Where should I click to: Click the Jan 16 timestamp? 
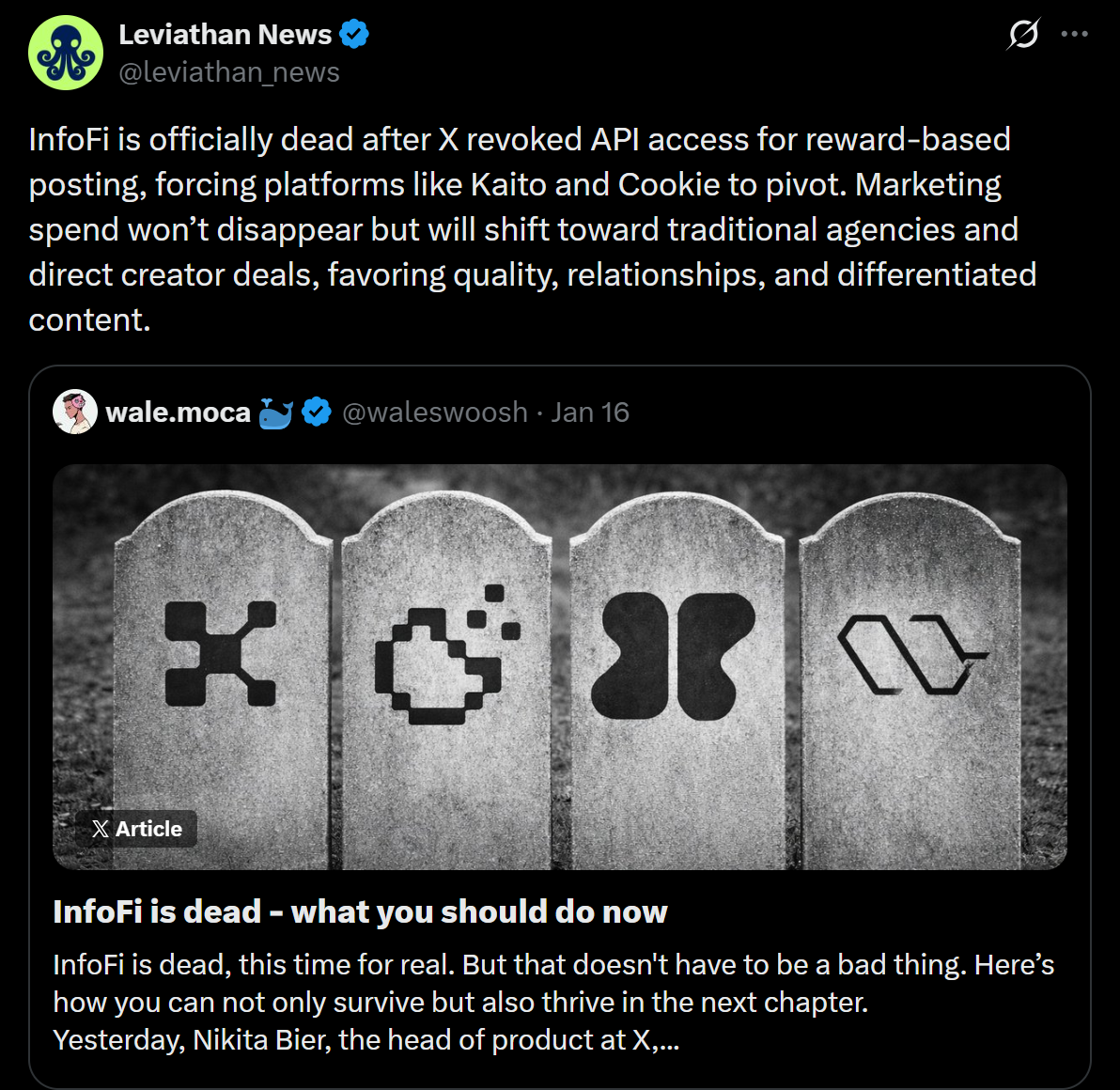coord(590,411)
